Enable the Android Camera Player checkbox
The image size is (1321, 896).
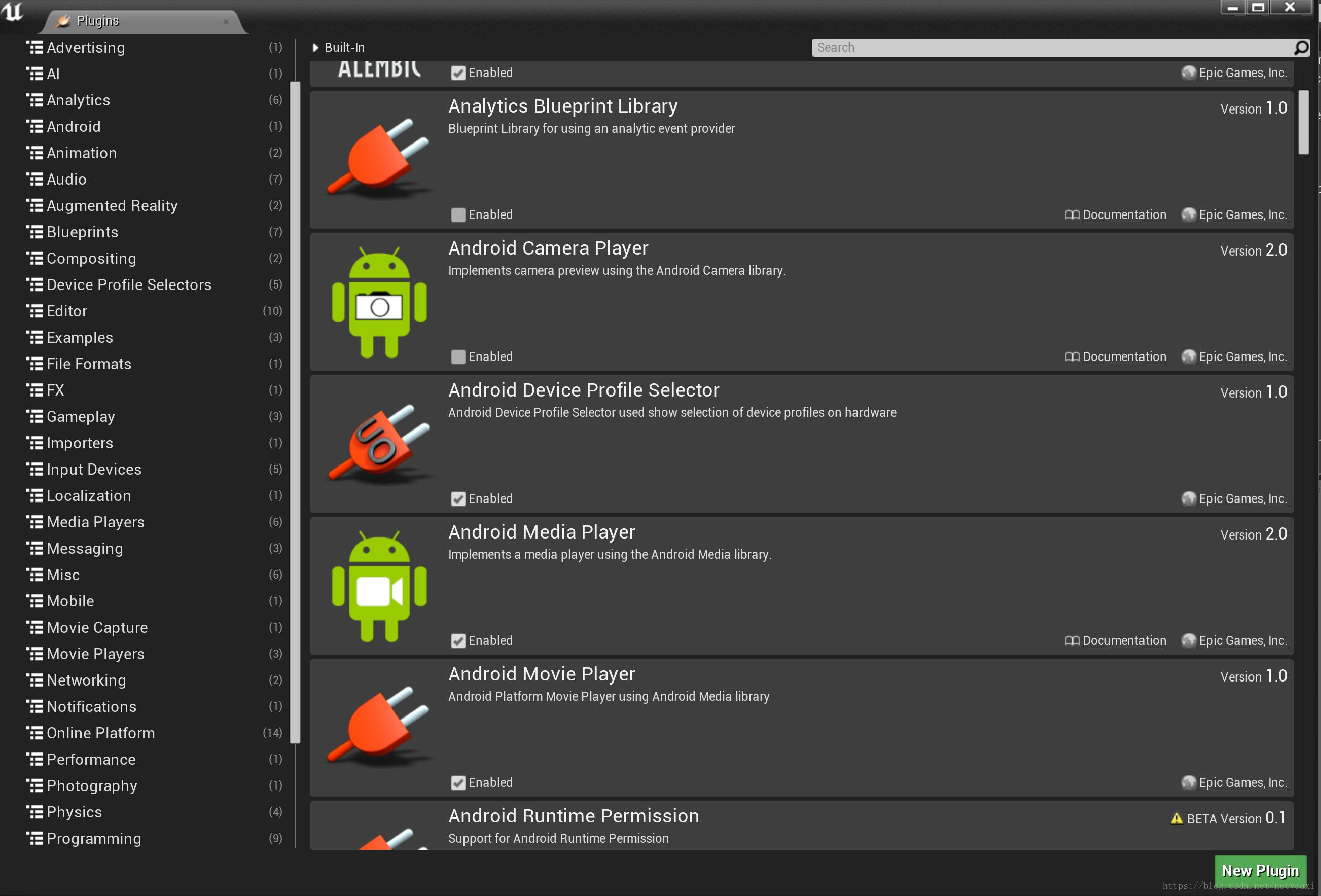click(x=457, y=357)
